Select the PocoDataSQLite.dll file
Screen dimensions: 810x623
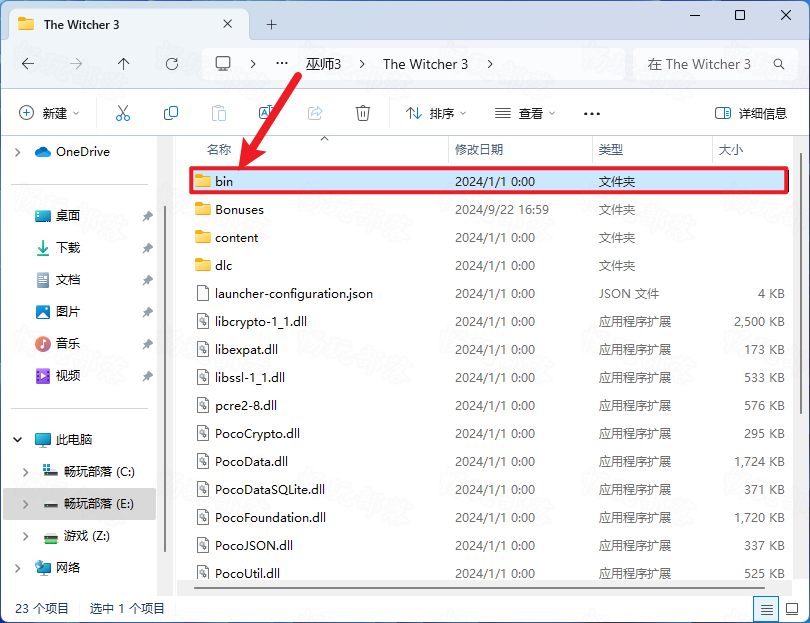(489, 489)
